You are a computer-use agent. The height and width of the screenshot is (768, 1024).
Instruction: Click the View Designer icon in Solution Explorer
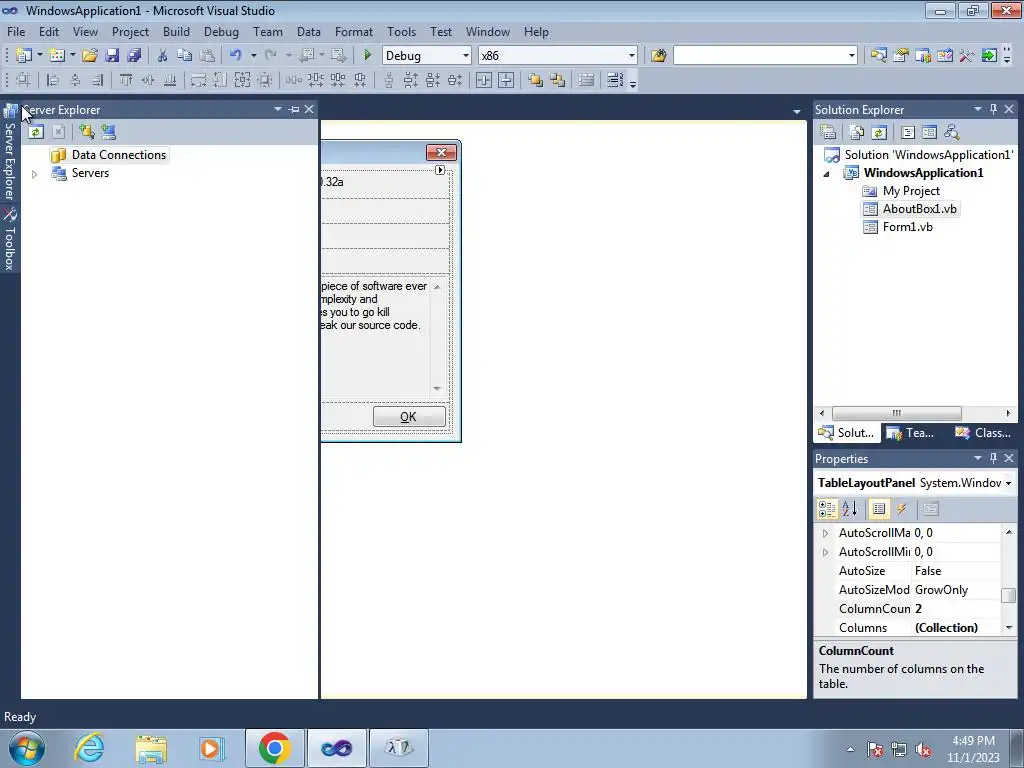pyautogui.click(x=929, y=132)
